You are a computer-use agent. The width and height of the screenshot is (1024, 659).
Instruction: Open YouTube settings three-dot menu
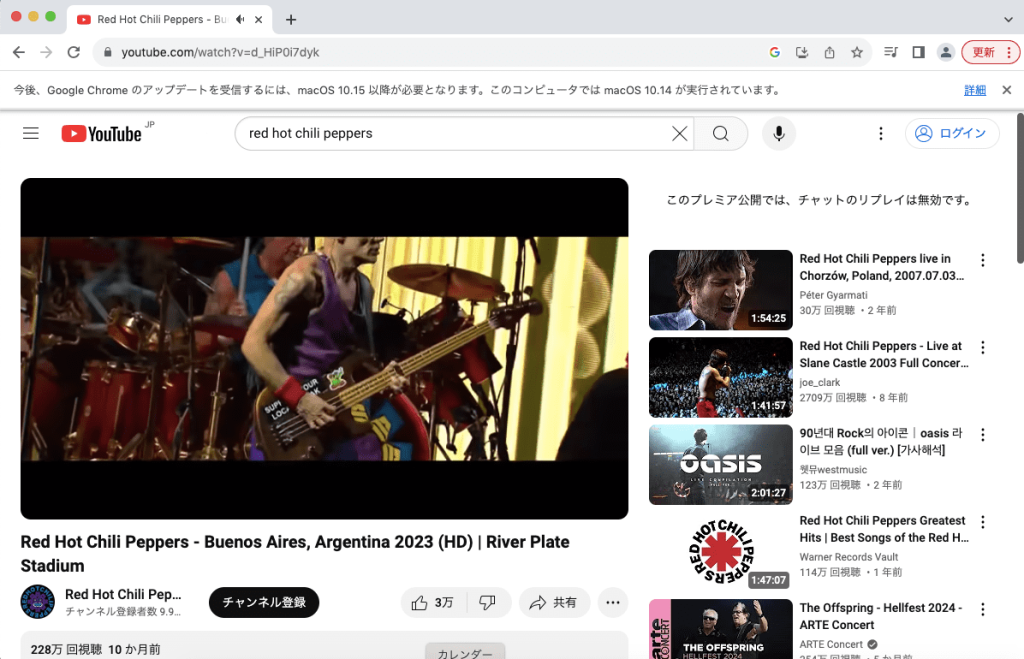880,133
